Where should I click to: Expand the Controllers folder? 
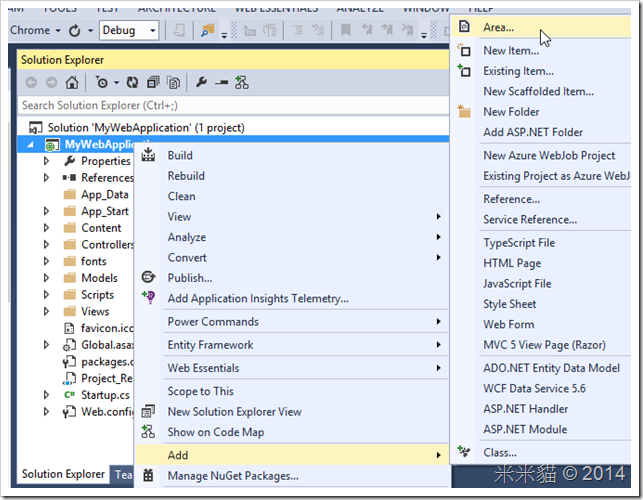coord(46,244)
